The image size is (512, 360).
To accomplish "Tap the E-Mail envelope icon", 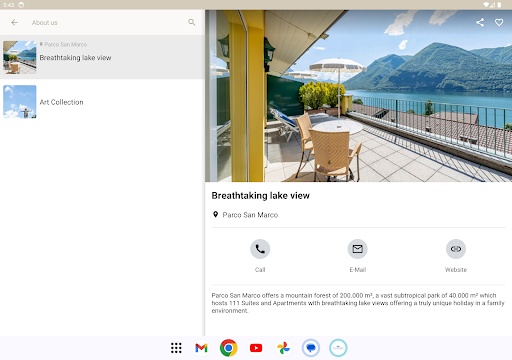I will click(358, 249).
